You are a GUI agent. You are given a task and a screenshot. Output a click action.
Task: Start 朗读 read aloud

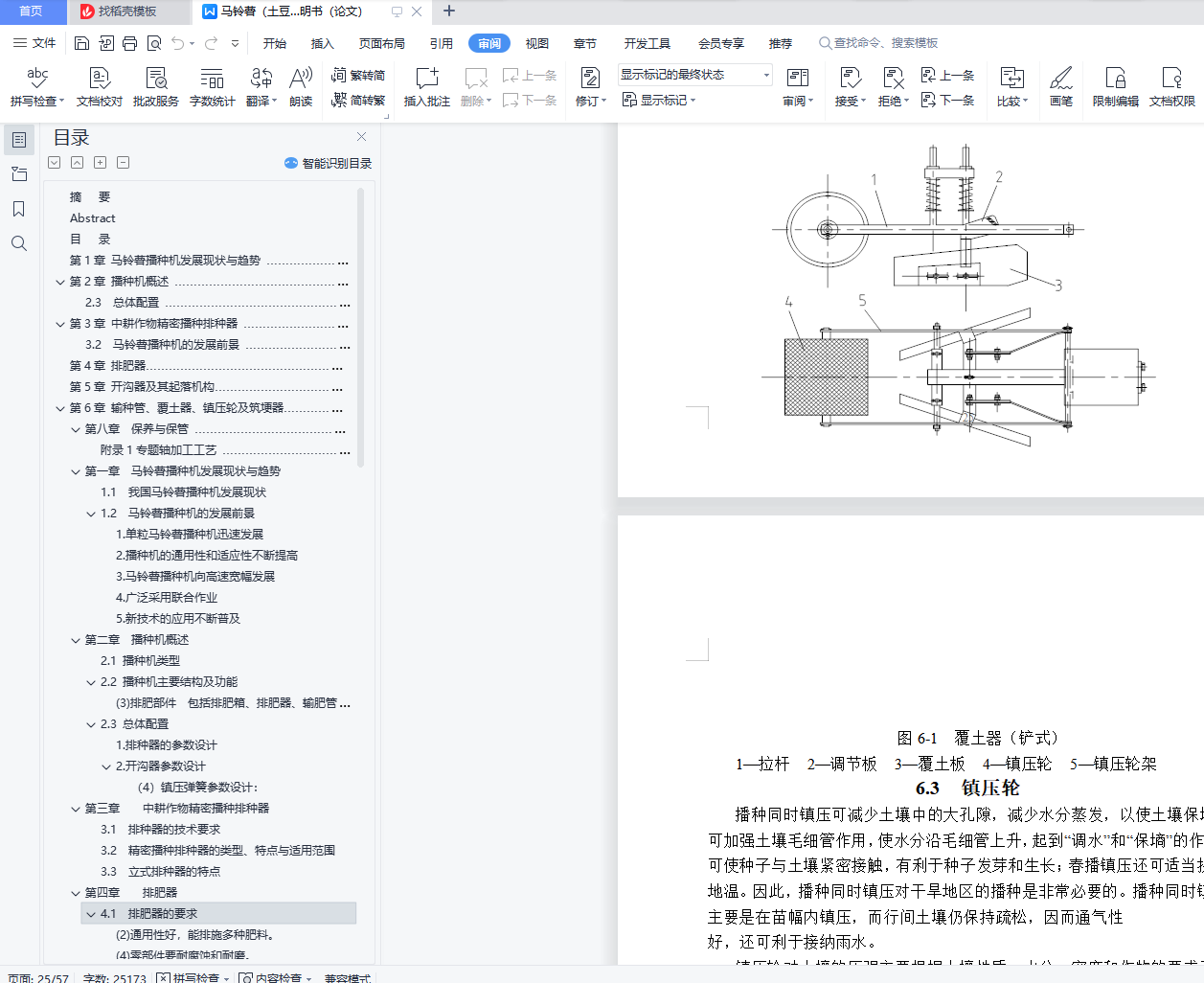pos(301,86)
